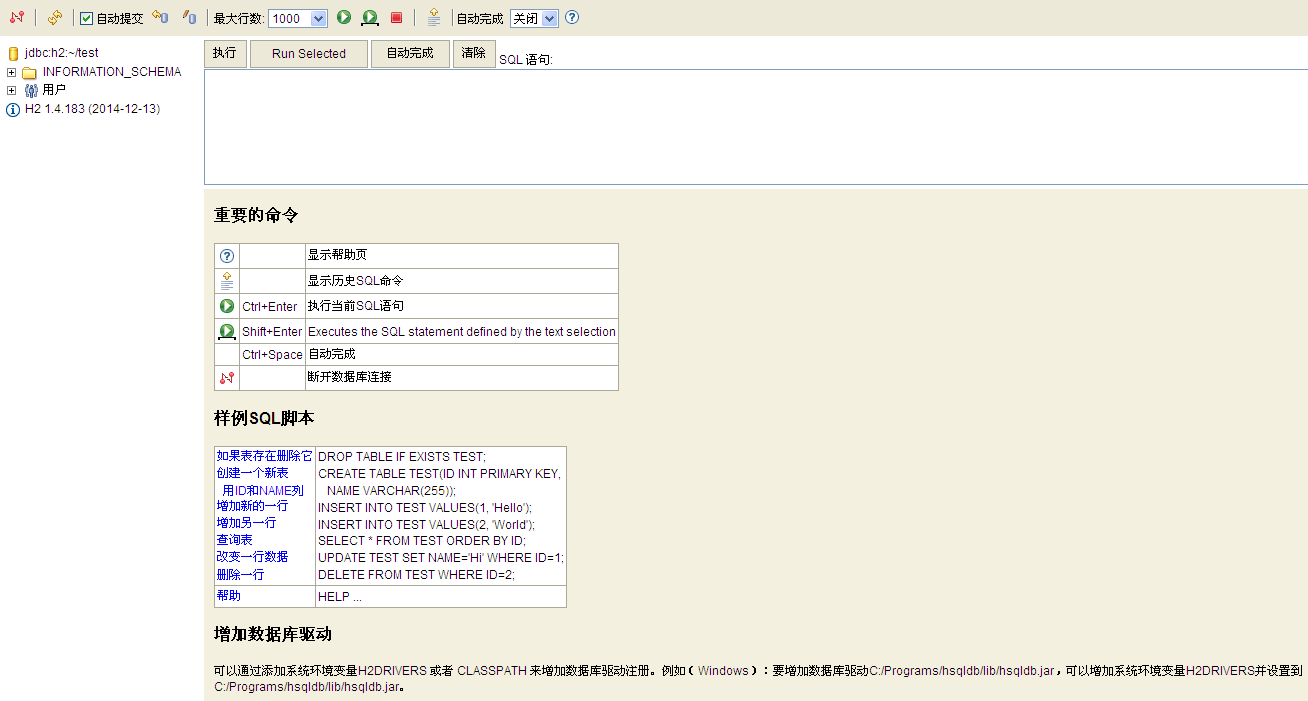
Task: Click the Executes the SQL statement description cell
Action: pyautogui.click(x=462, y=331)
